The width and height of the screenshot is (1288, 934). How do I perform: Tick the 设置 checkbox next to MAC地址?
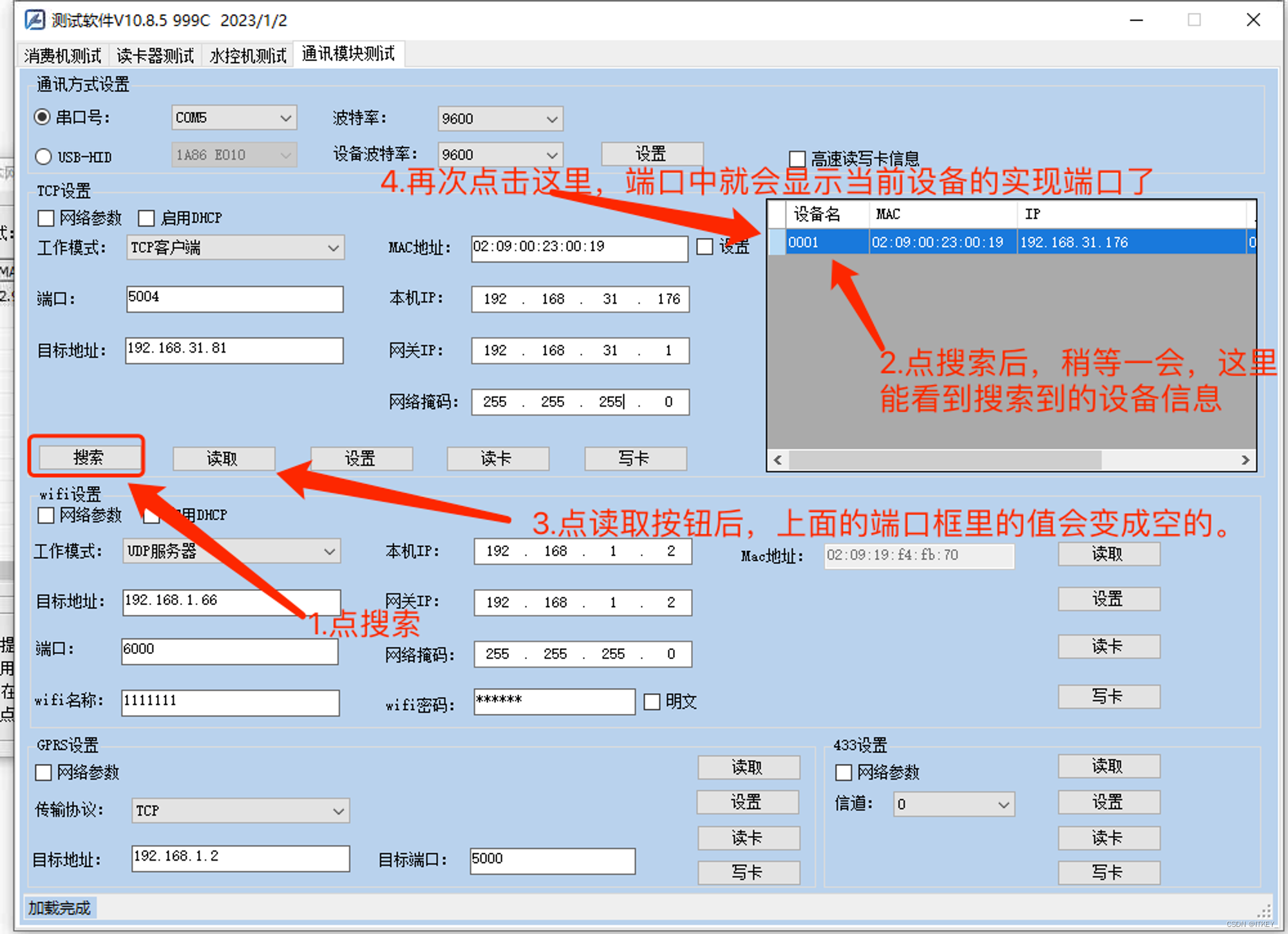(705, 247)
